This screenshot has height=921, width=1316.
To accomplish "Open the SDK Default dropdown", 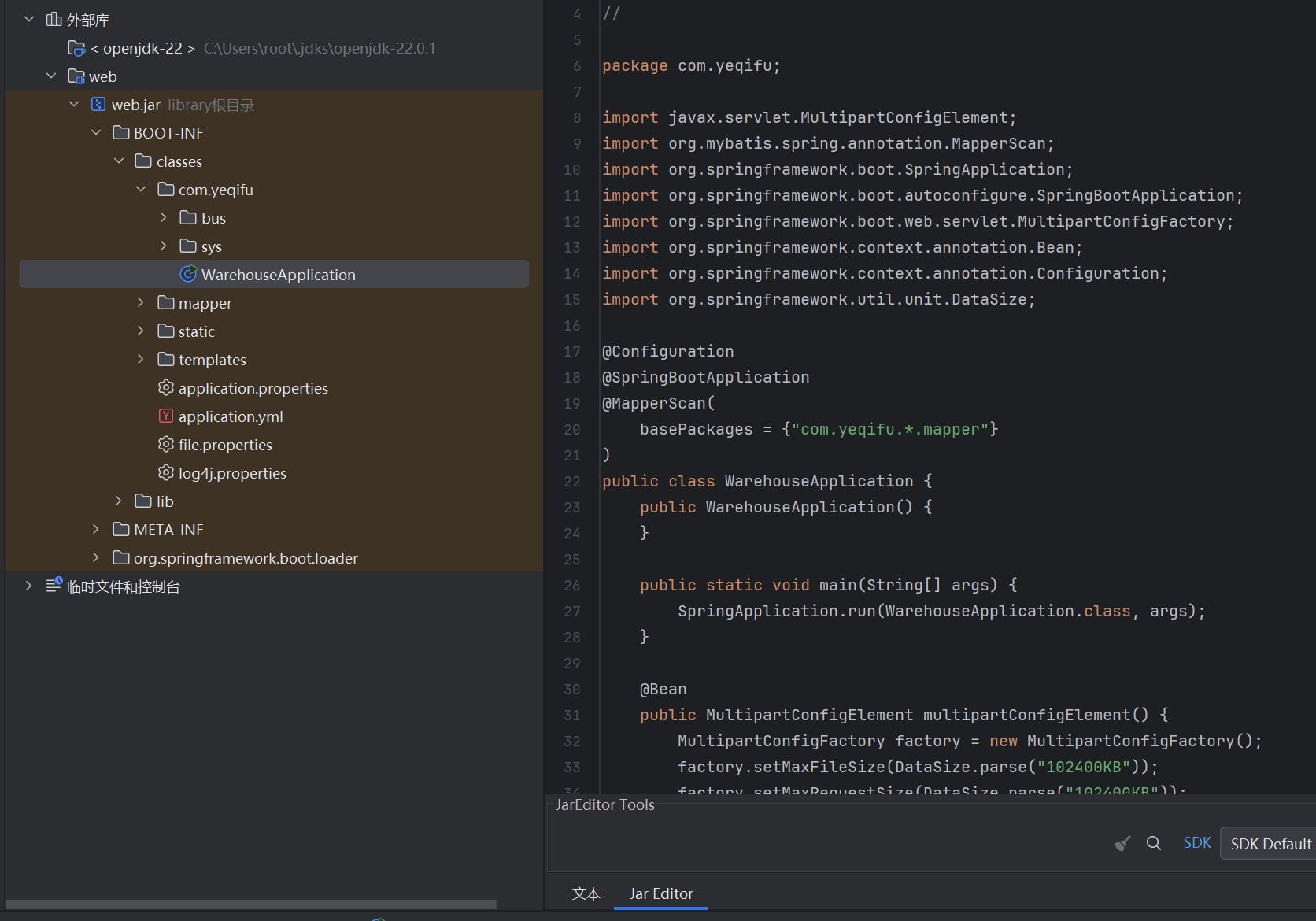I will 1268,843.
